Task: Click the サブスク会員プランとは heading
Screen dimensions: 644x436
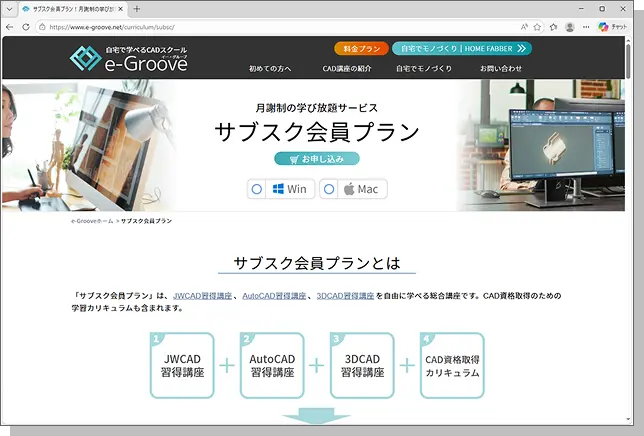Action: [317, 263]
